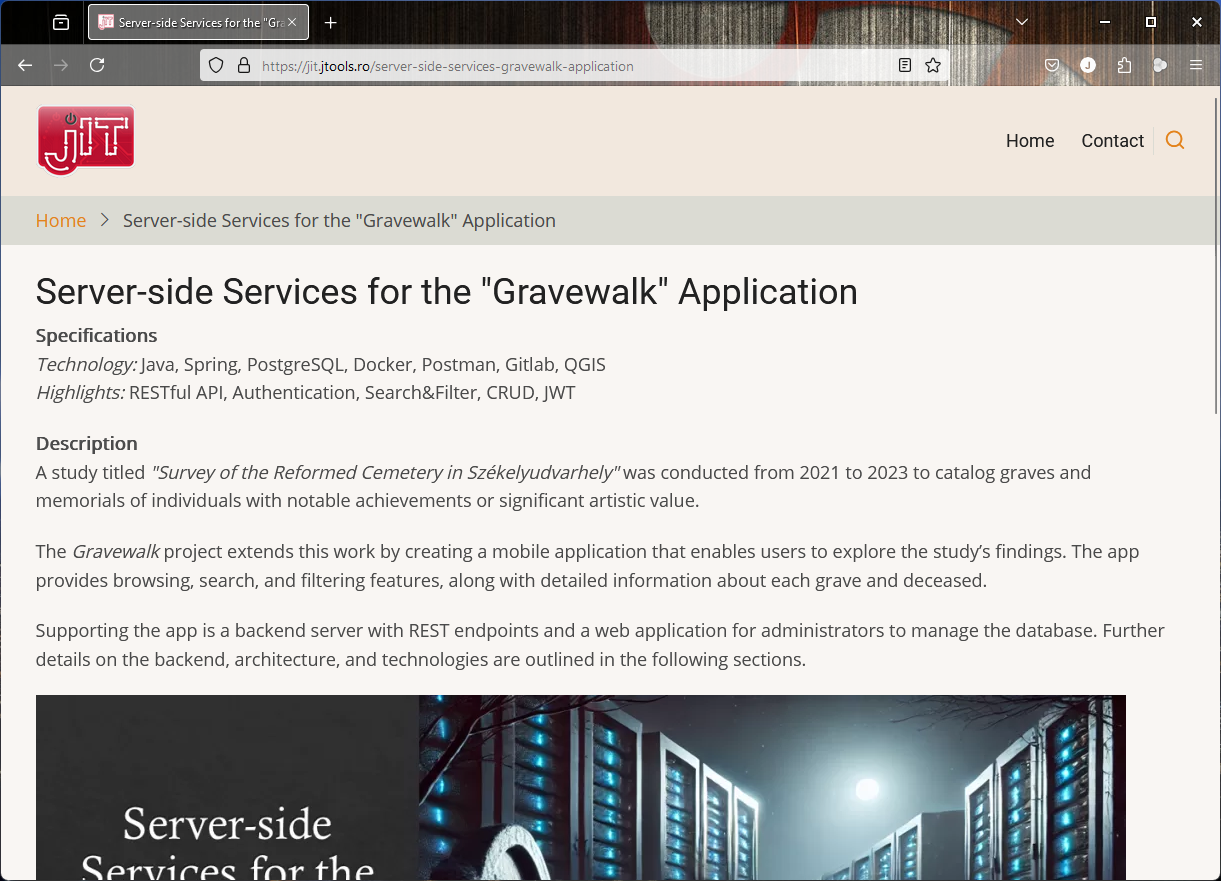Click the Home breadcrumb link
Image resolution: width=1221 pixels, height=881 pixels.
tap(61, 221)
